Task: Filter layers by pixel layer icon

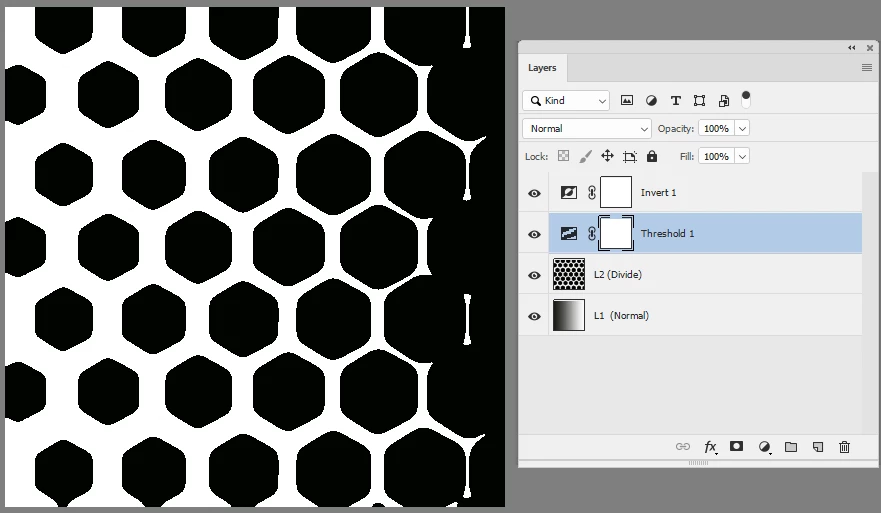Action: [x=626, y=101]
